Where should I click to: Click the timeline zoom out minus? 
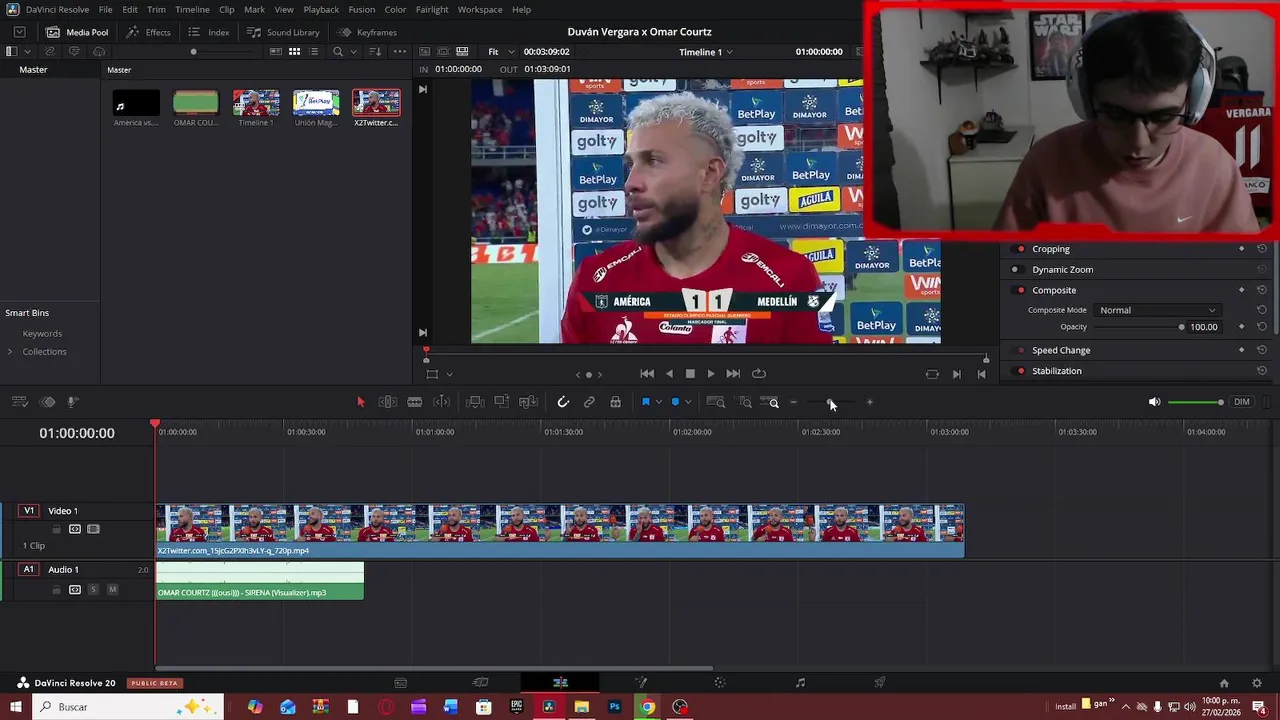794,402
